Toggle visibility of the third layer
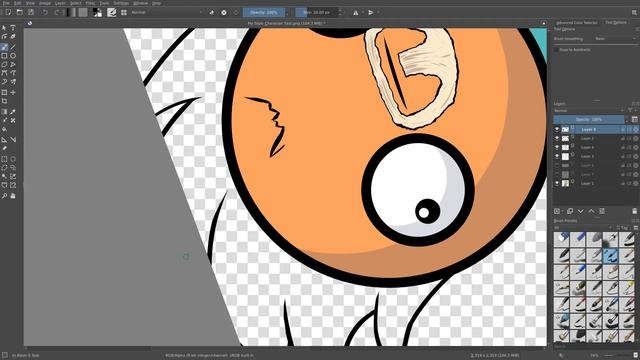640x360 pixels. point(557,147)
